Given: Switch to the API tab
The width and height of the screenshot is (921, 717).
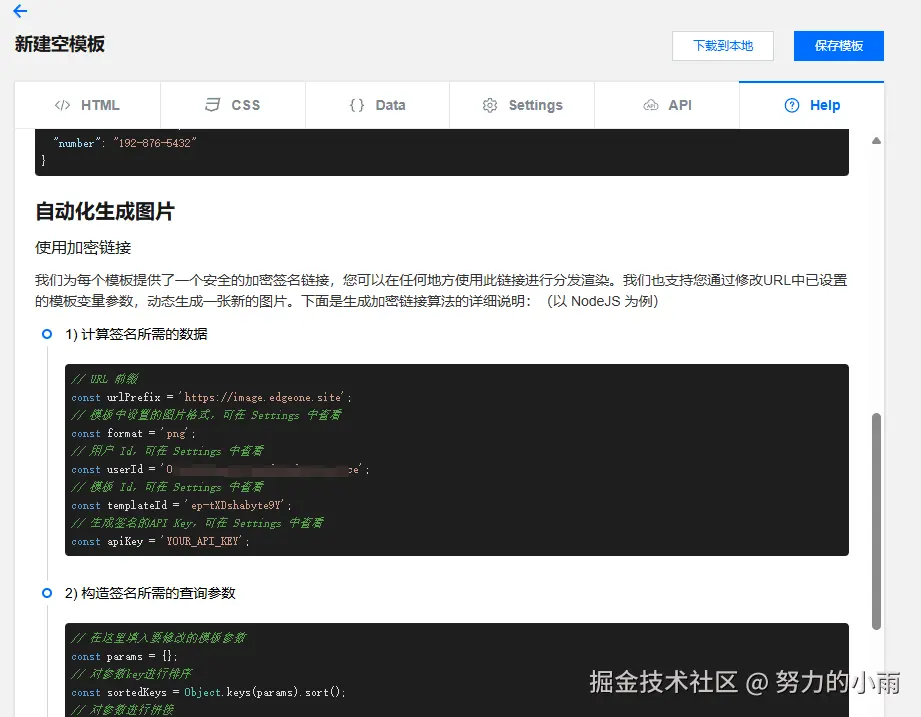Looking at the screenshot, I should point(667,105).
